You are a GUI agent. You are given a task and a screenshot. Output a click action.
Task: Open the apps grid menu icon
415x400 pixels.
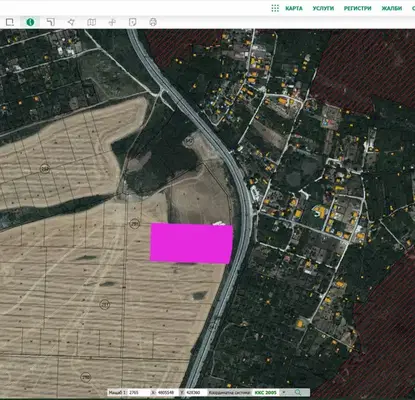pyautogui.click(x=275, y=8)
